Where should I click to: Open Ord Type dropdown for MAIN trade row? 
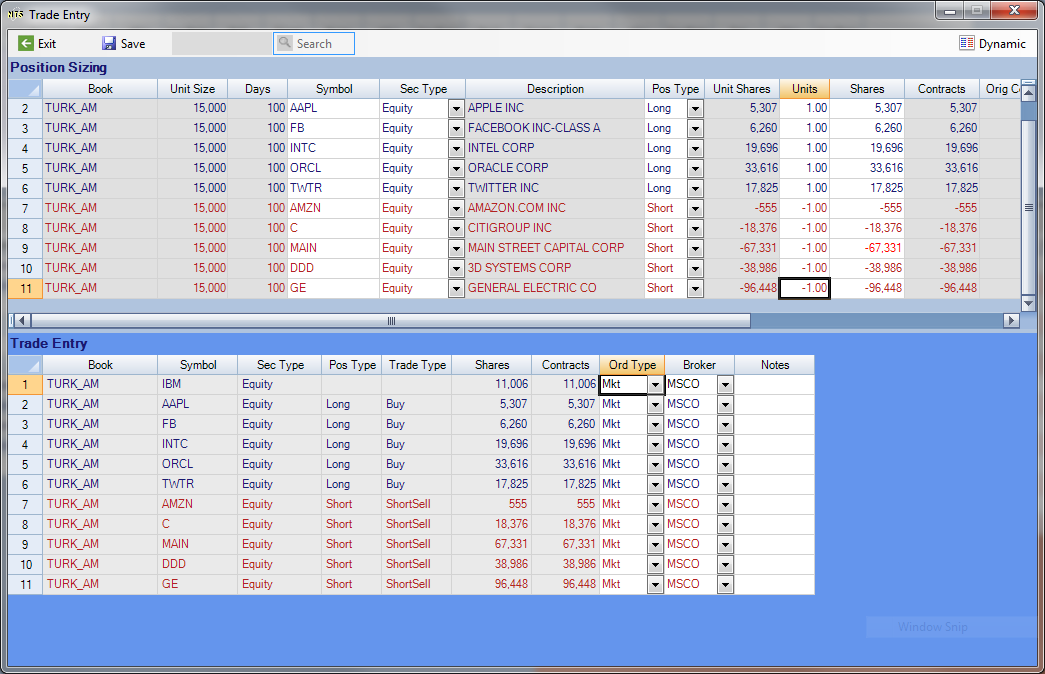coord(655,544)
